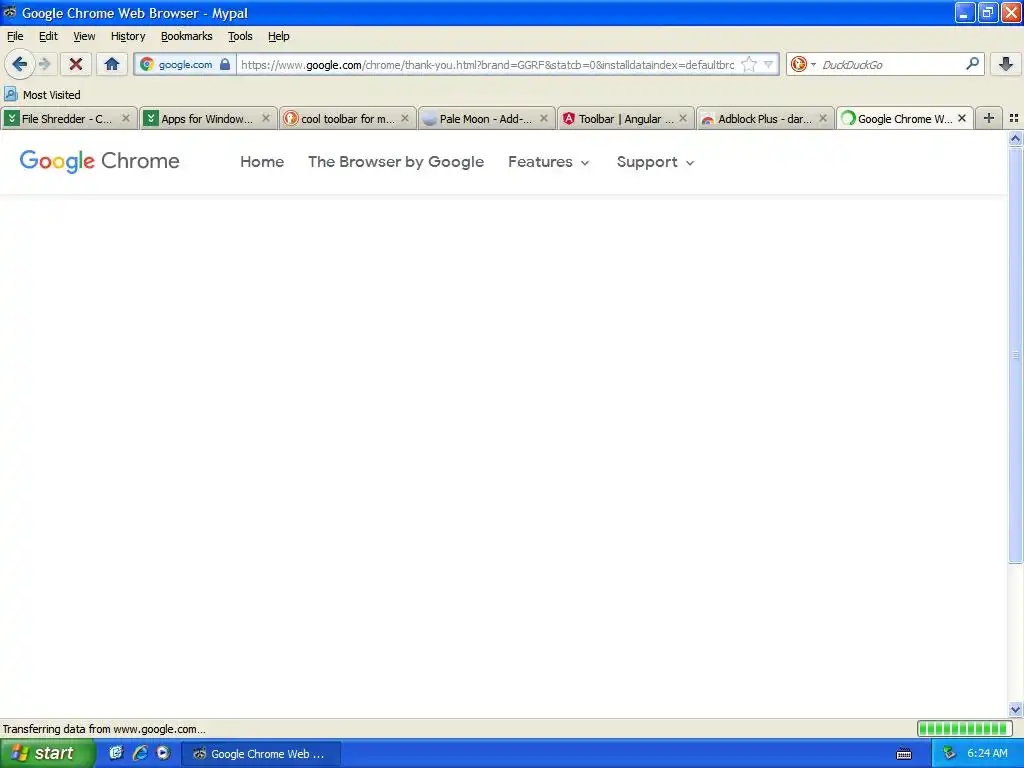The height and width of the screenshot is (768, 1024).
Task: Click the vertical scrollbar thumb
Action: [1015, 355]
